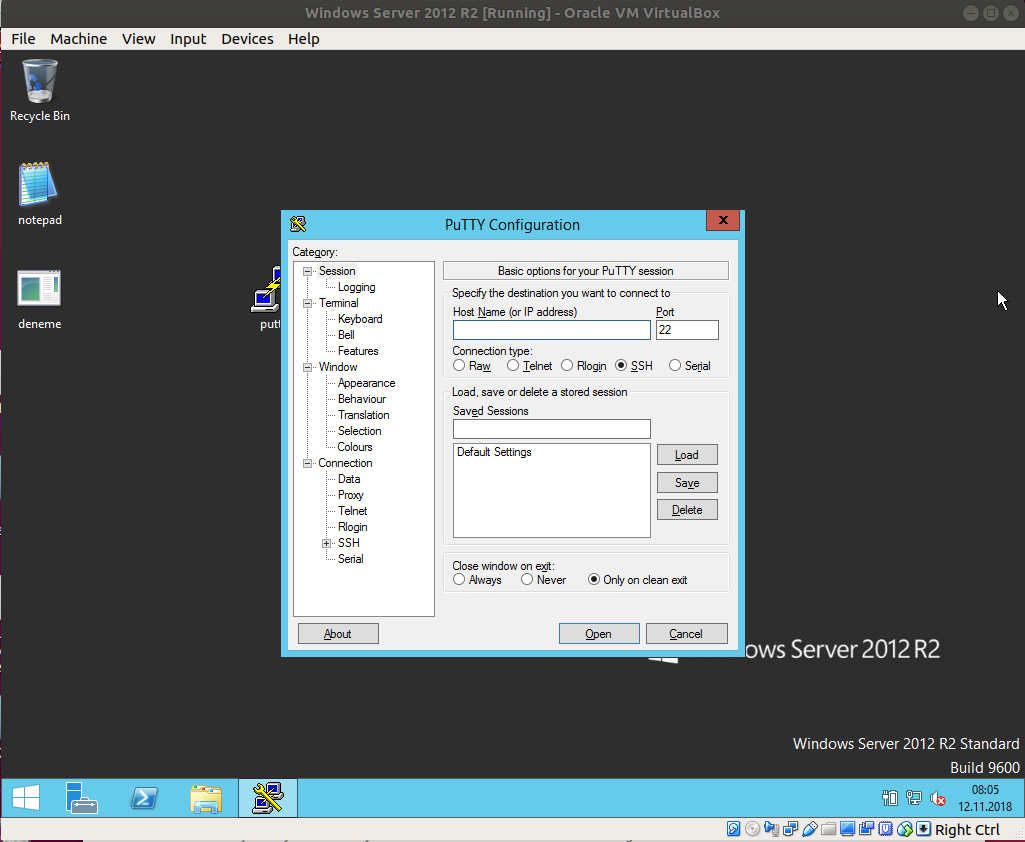Click the VirtualBox display status icon
Image resolution: width=1025 pixels, height=842 pixels.
tap(847, 830)
